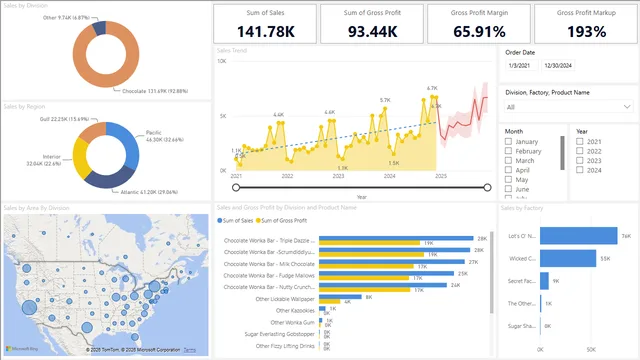Tick the June month checkbox
This screenshot has width=640, height=360.
(508, 189)
